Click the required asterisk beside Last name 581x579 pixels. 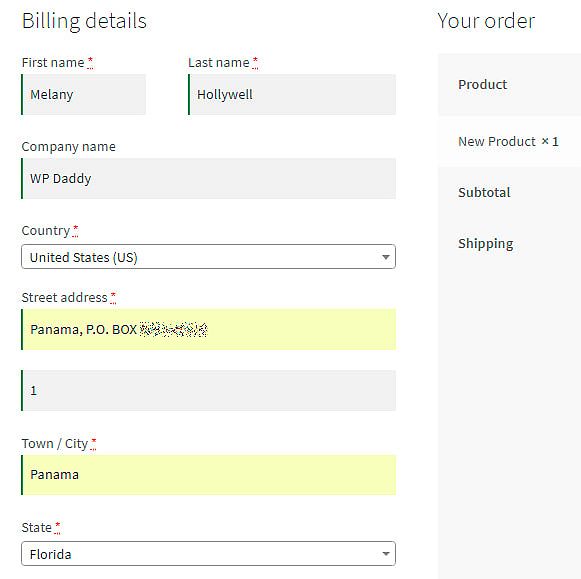coord(255,62)
